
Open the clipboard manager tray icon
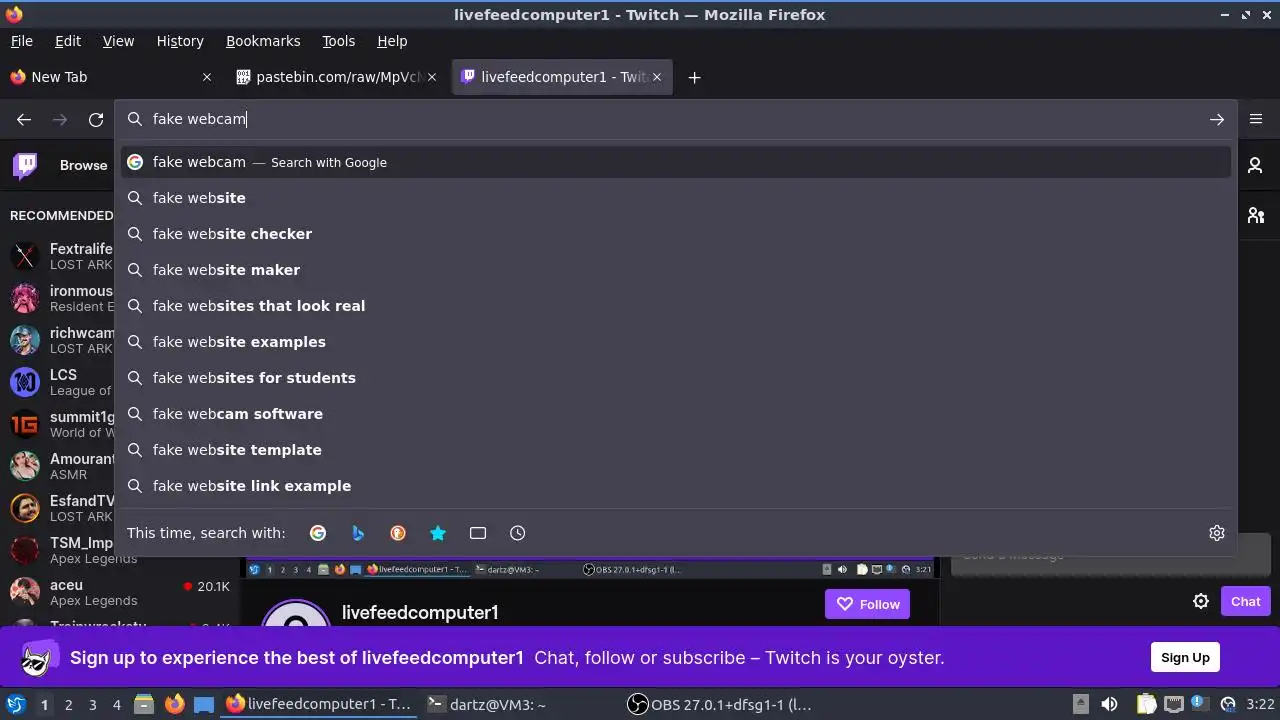1146,704
